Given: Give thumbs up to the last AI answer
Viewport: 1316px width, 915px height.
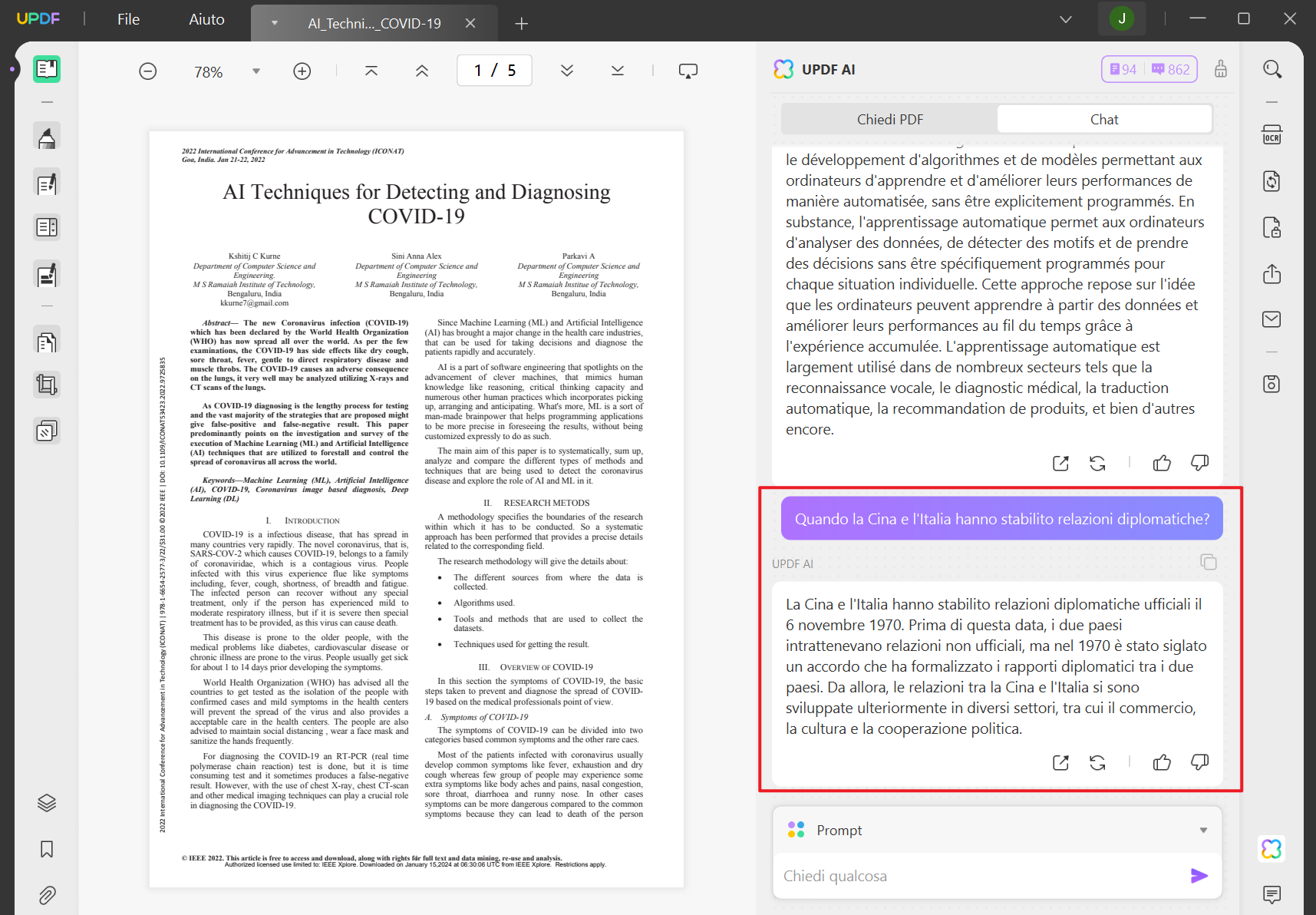Looking at the screenshot, I should pos(1162,762).
